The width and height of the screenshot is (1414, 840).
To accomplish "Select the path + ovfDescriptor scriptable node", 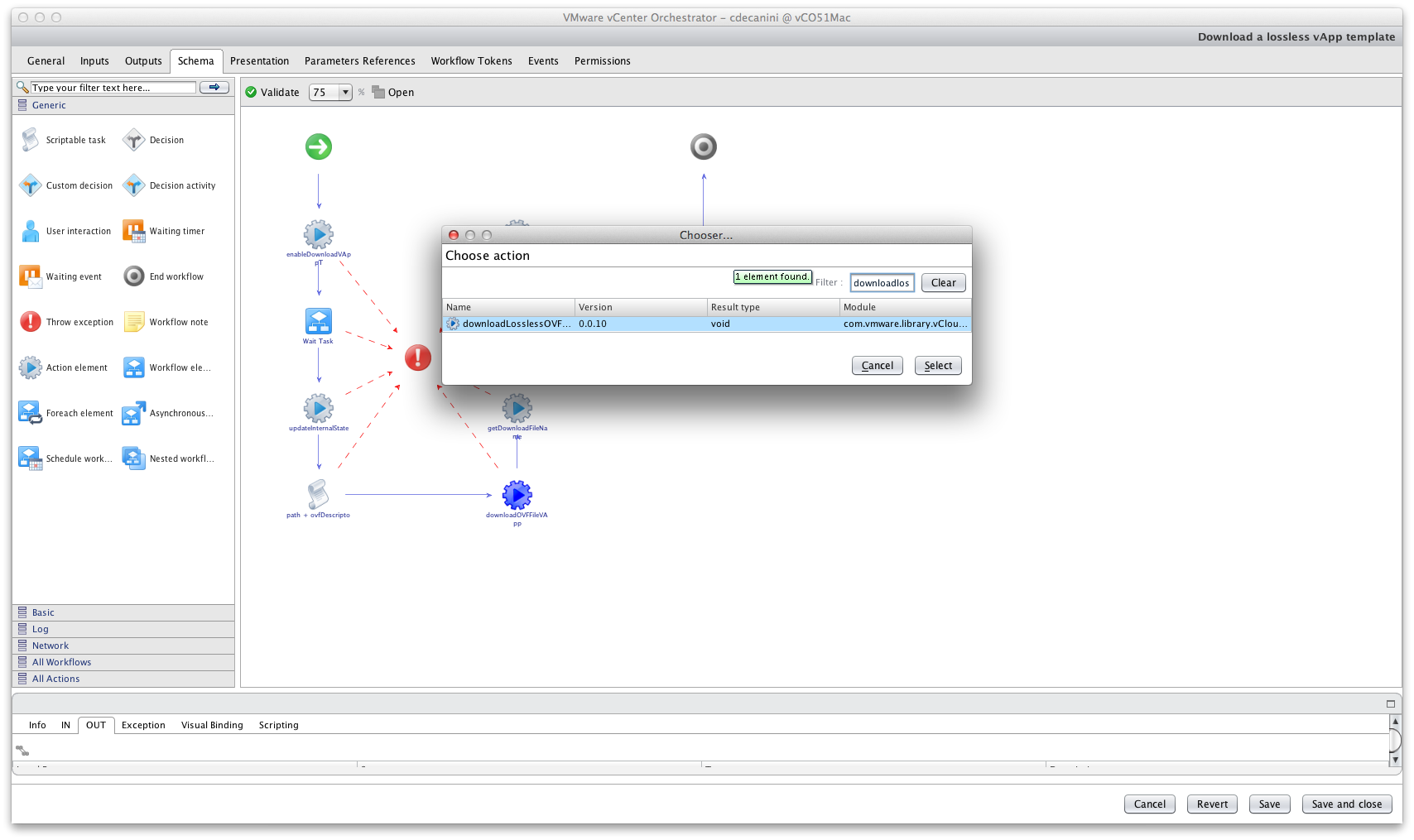I will tap(319, 495).
